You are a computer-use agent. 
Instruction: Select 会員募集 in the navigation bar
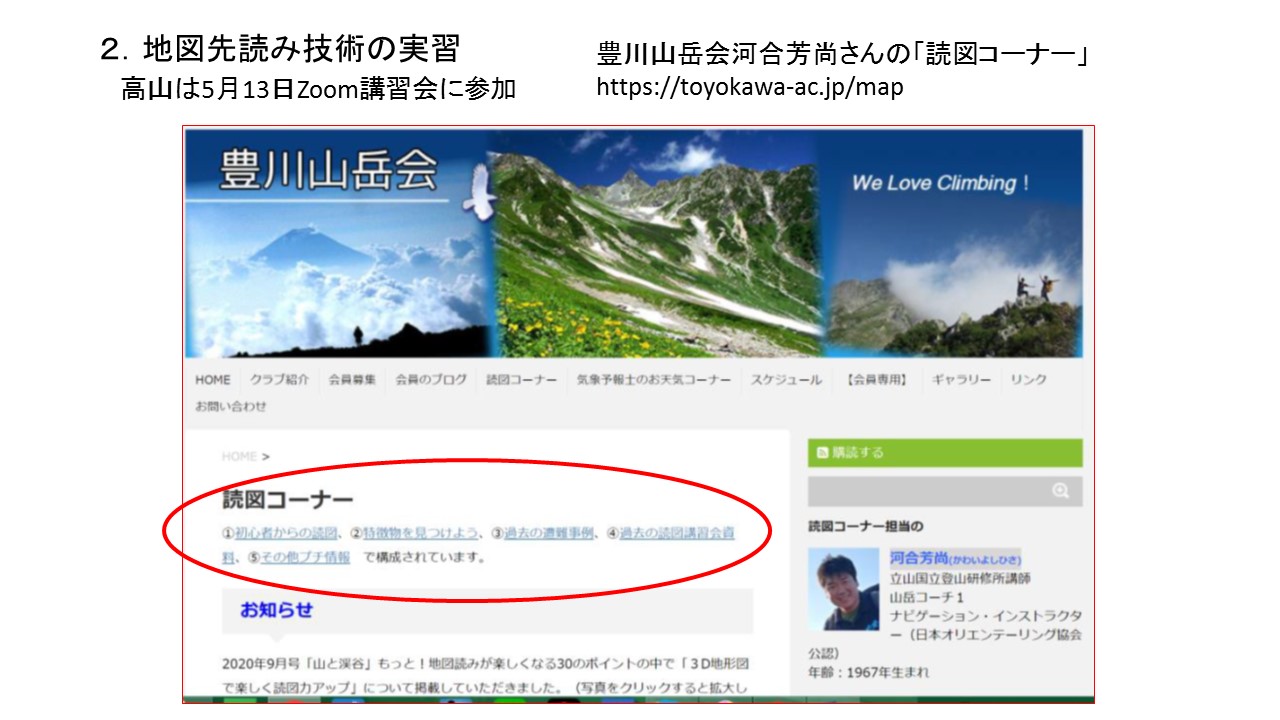pos(352,380)
